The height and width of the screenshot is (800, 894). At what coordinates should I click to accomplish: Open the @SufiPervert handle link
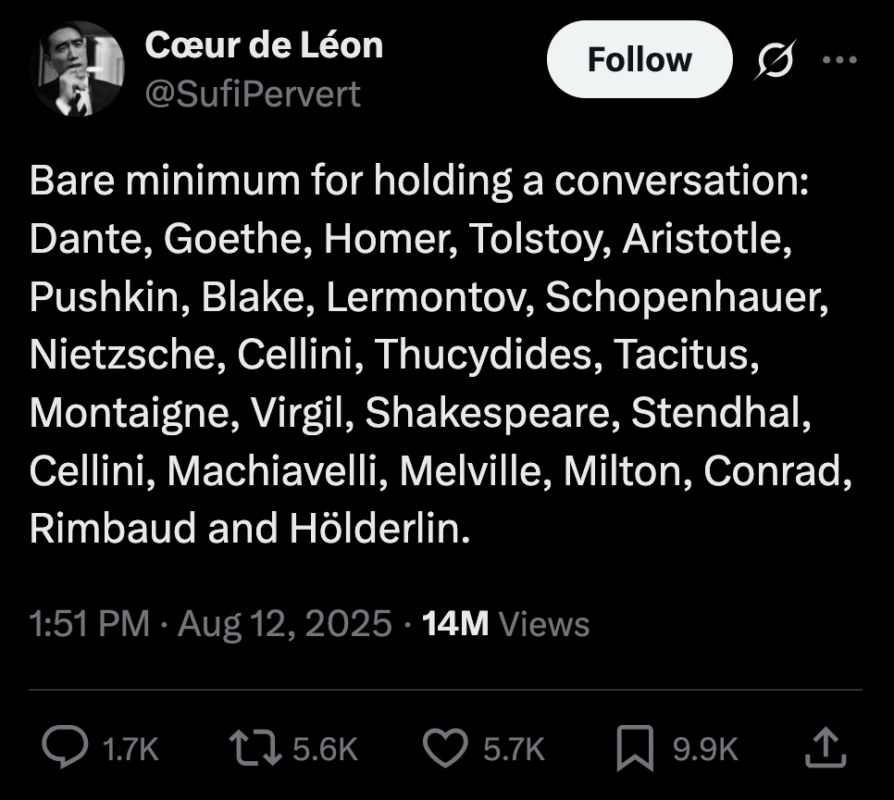(x=253, y=94)
